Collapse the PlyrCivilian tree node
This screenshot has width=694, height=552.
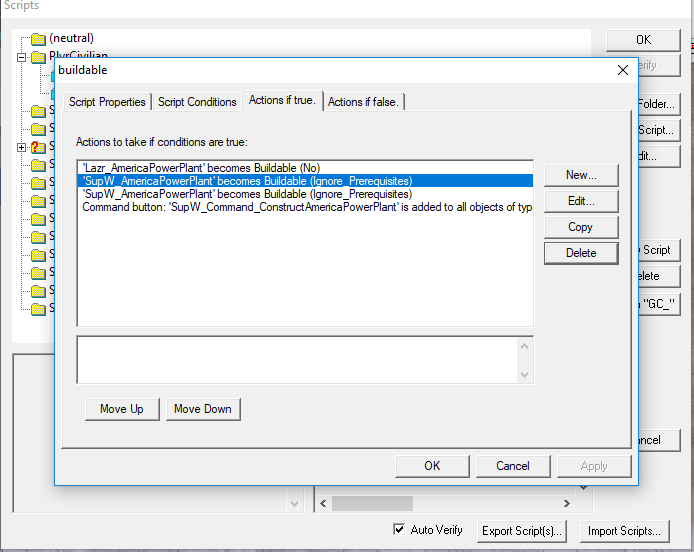22,57
